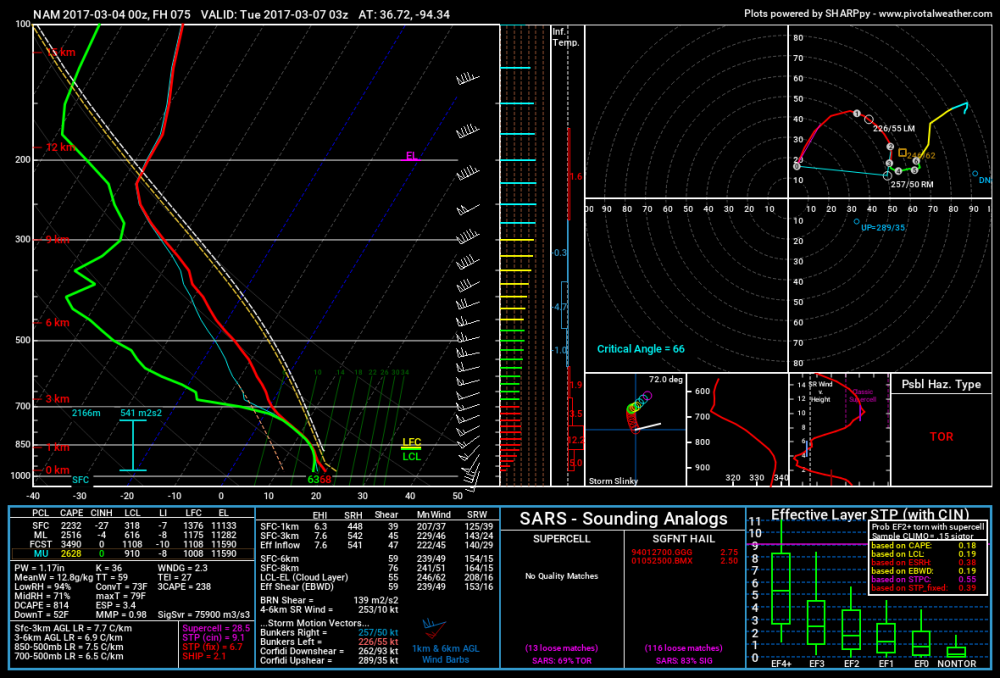1000x678 pixels.
Task: Click the orange mean wind square on the hodograph
Action: point(902,153)
